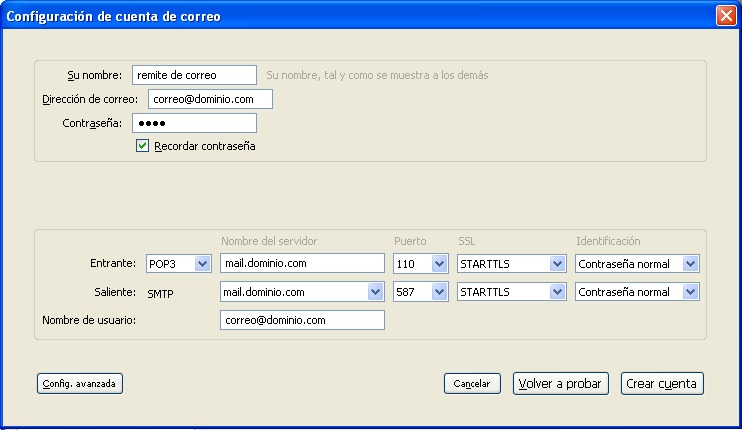Focus the Contraseña password field
Screen dimensions: 742x430
[x=194, y=123]
